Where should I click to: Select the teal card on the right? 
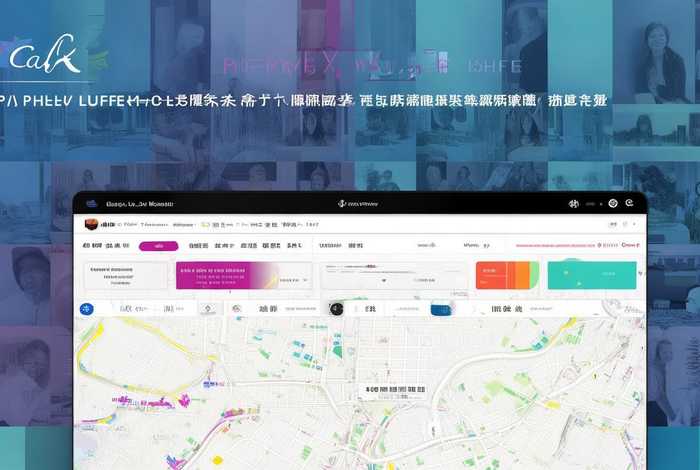592,275
